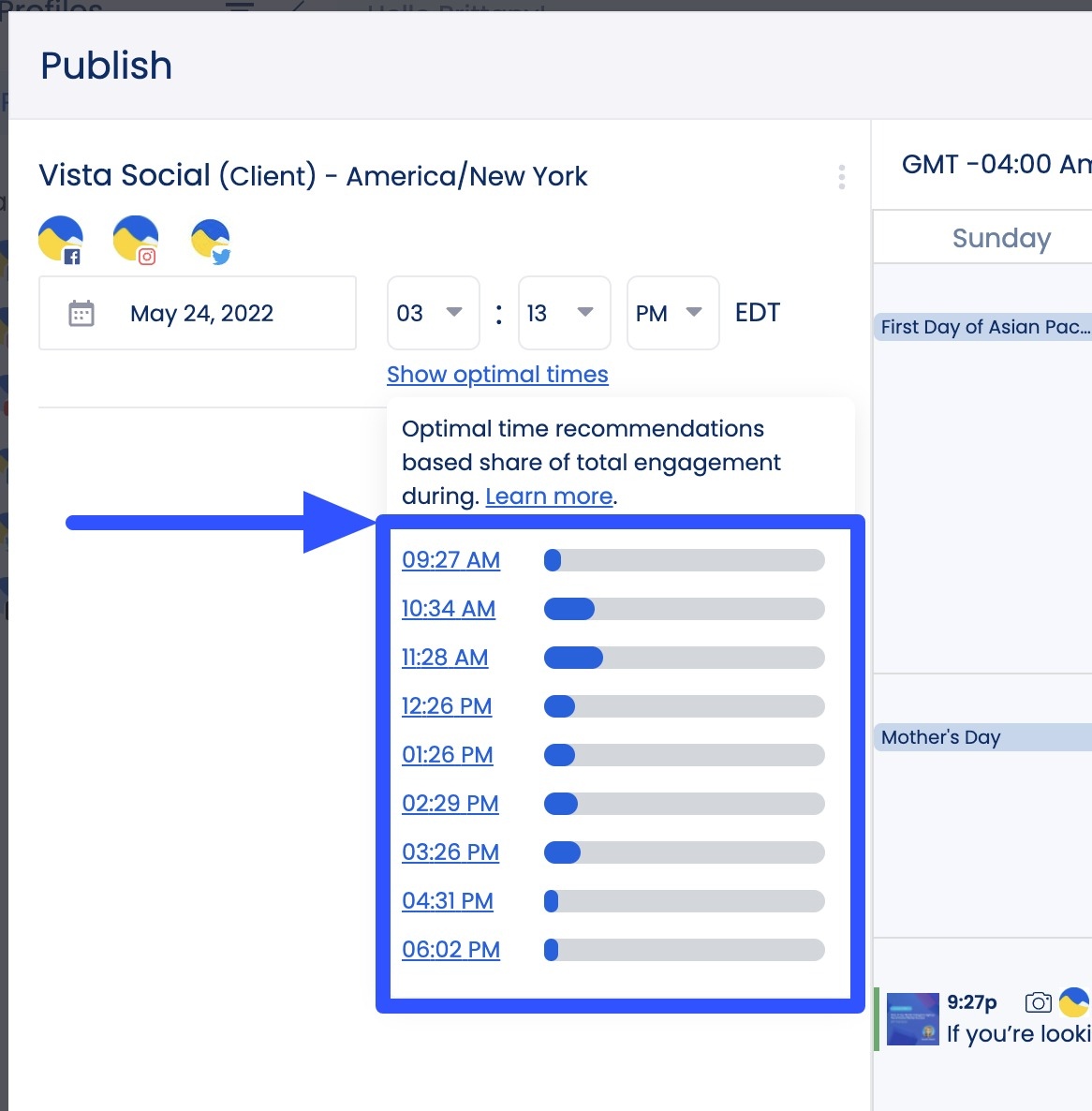Select the 06:02 PM optimal time
Image resolution: width=1092 pixels, height=1111 pixels.
450,949
